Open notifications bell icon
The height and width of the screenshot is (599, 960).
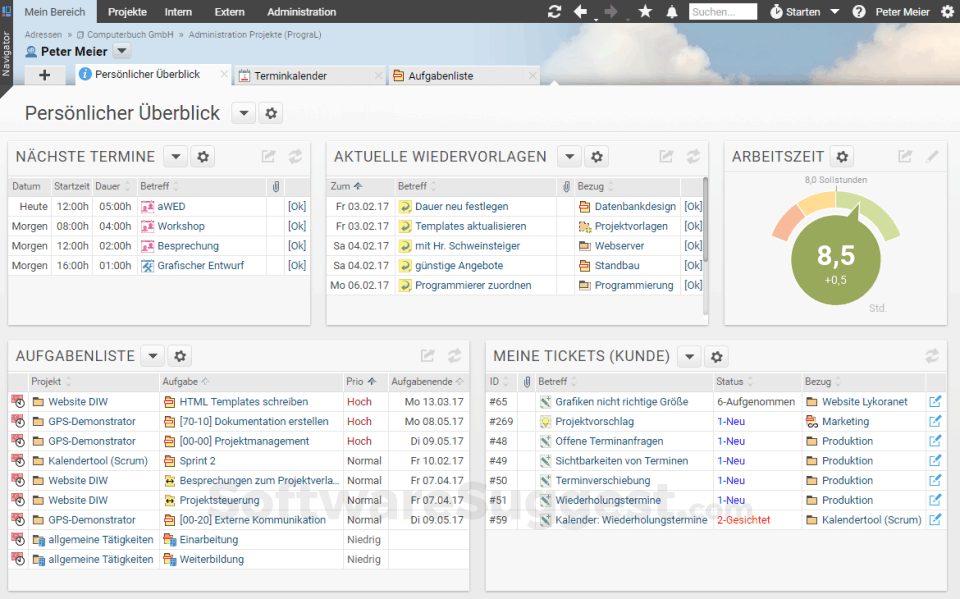point(671,12)
